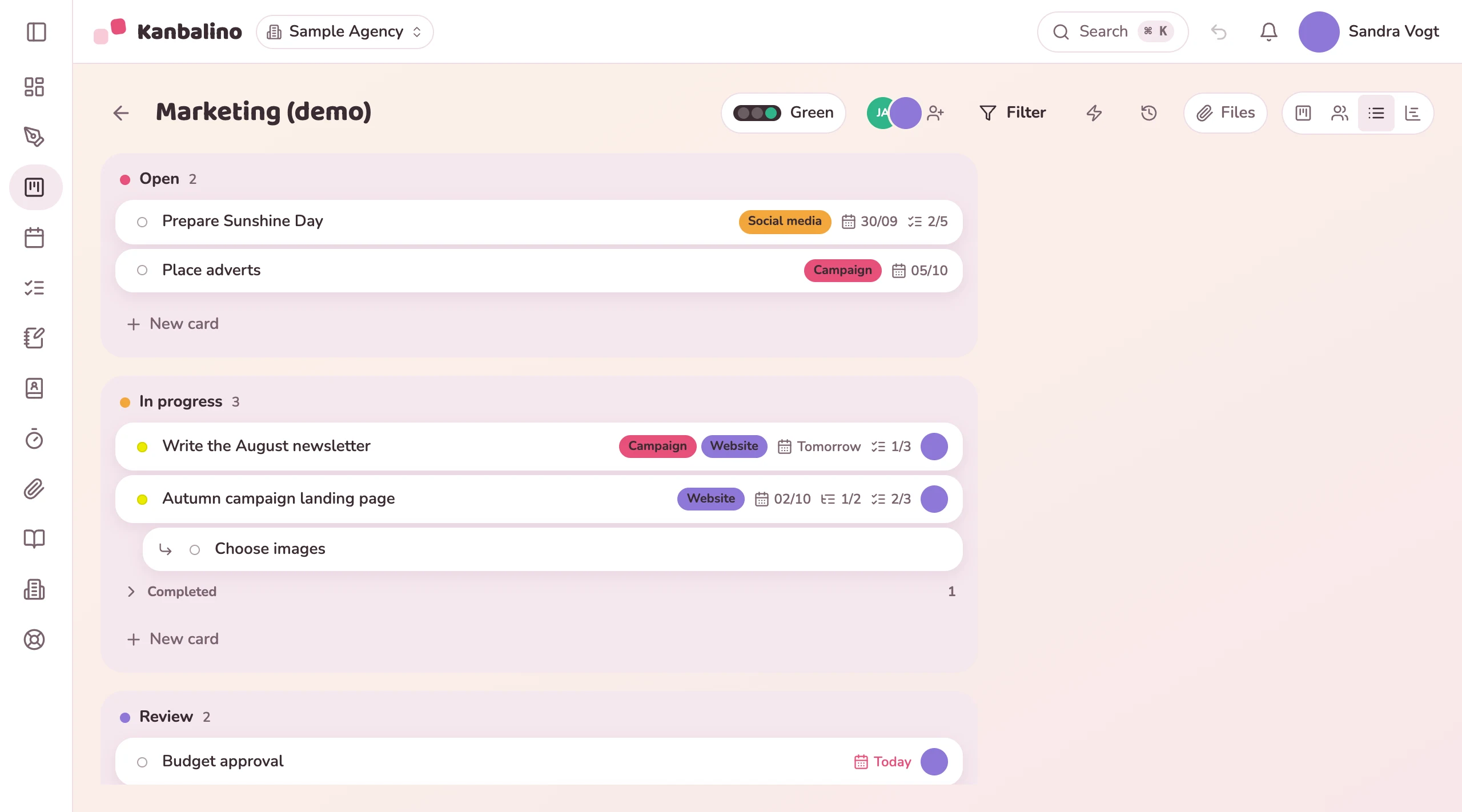Open the Filter options
The image size is (1462, 812).
click(1013, 113)
